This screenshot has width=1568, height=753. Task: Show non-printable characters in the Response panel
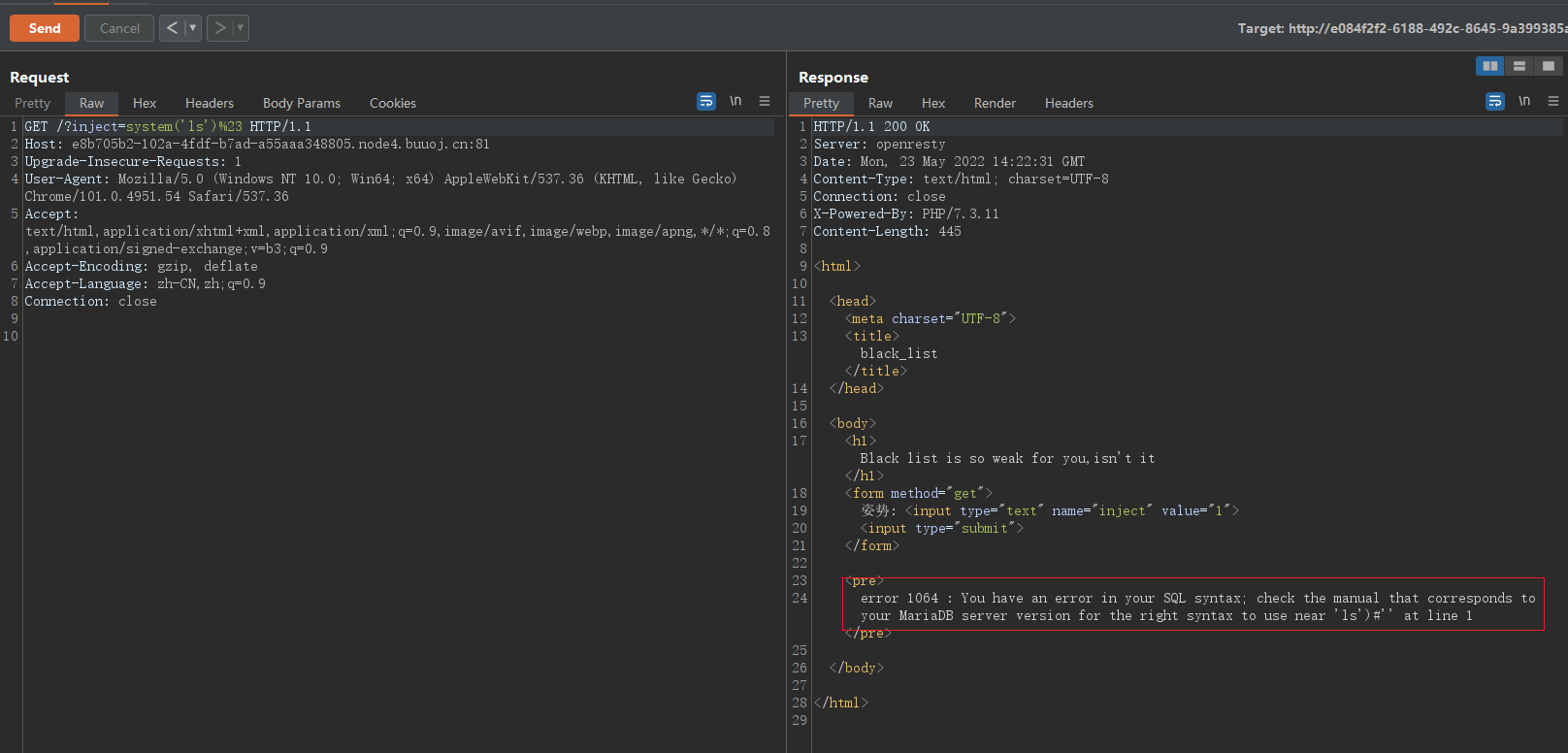(x=1524, y=101)
